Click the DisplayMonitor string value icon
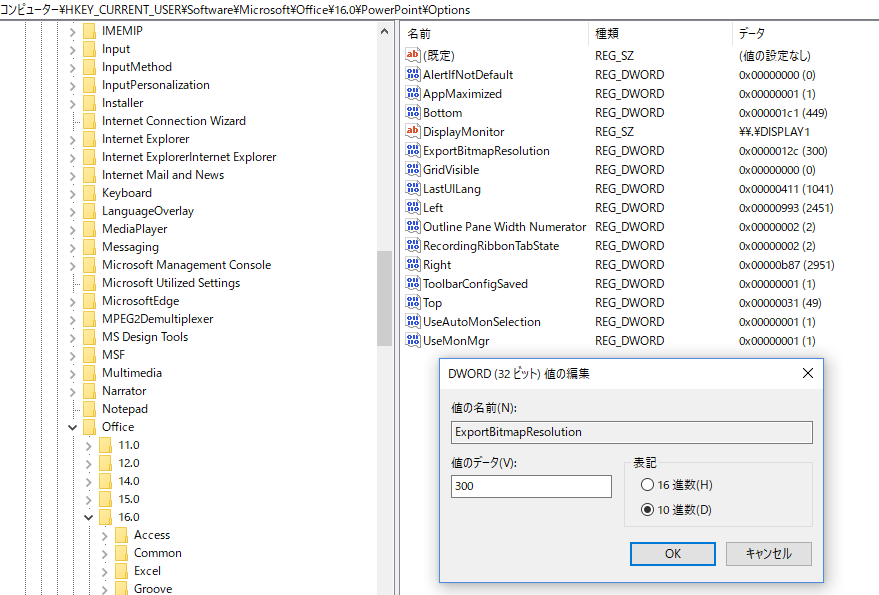 click(413, 131)
